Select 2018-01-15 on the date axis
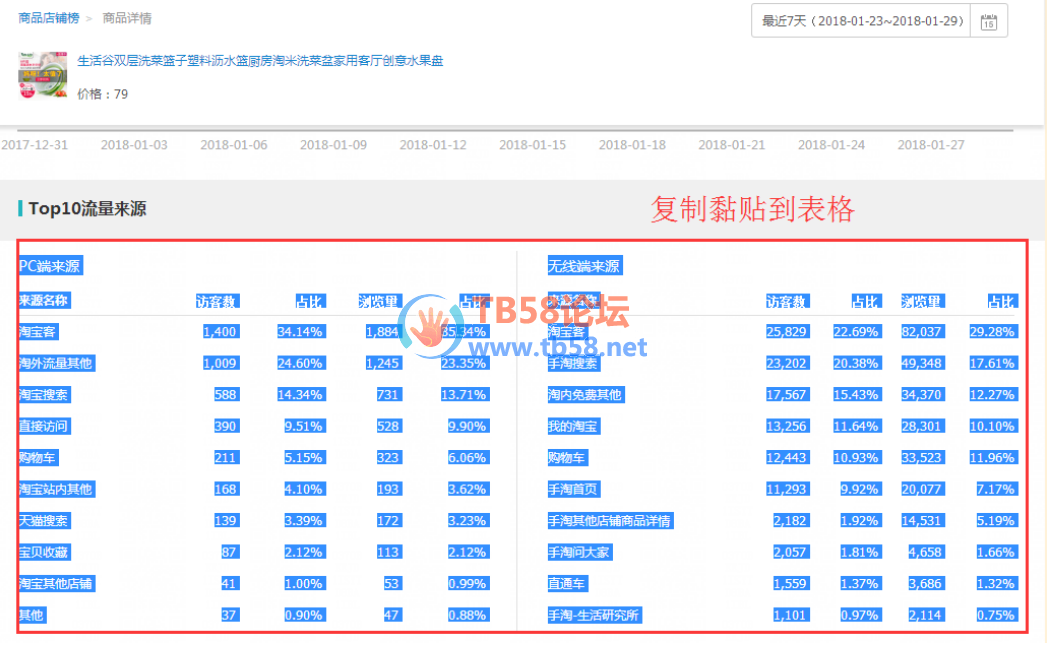 point(532,145)
